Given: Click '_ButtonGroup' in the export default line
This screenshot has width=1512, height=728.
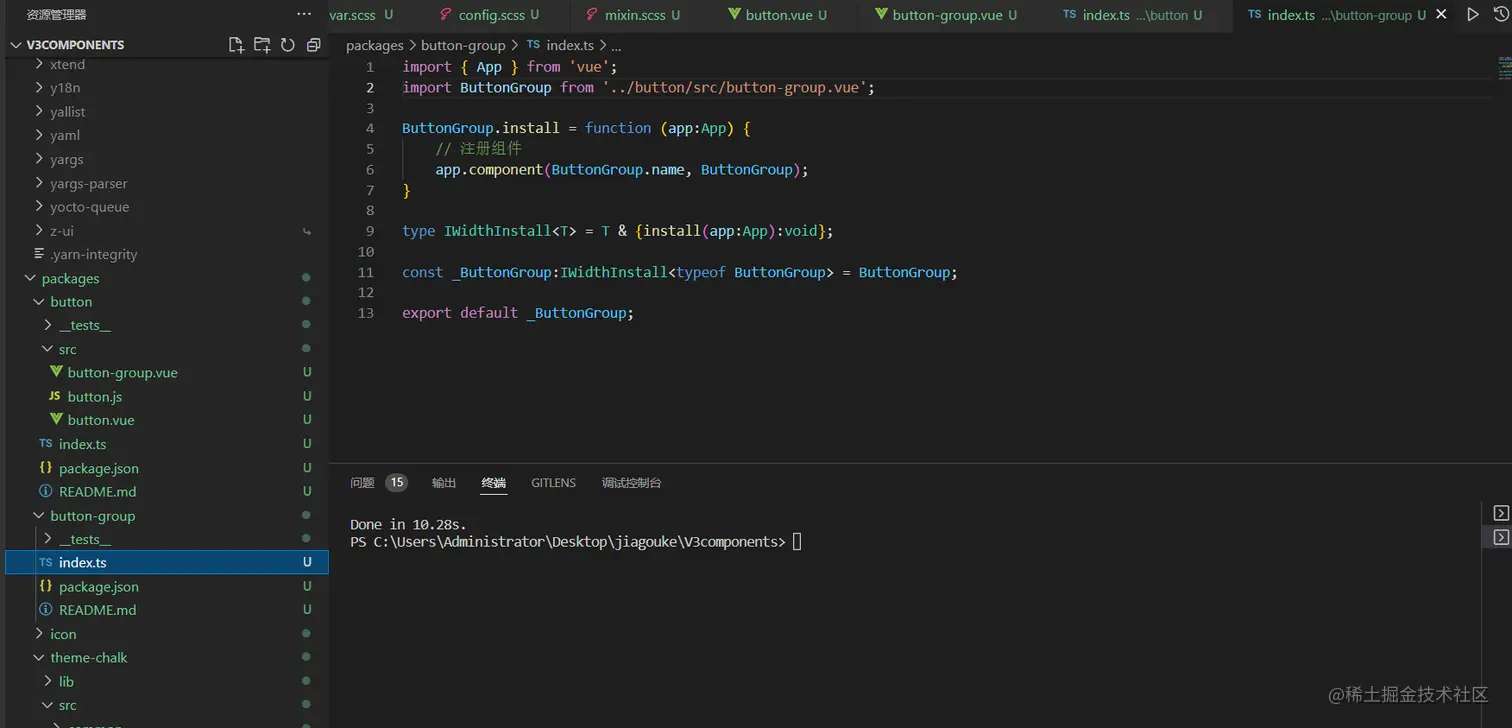Looking at the screenshot, I should click(576, 313).
